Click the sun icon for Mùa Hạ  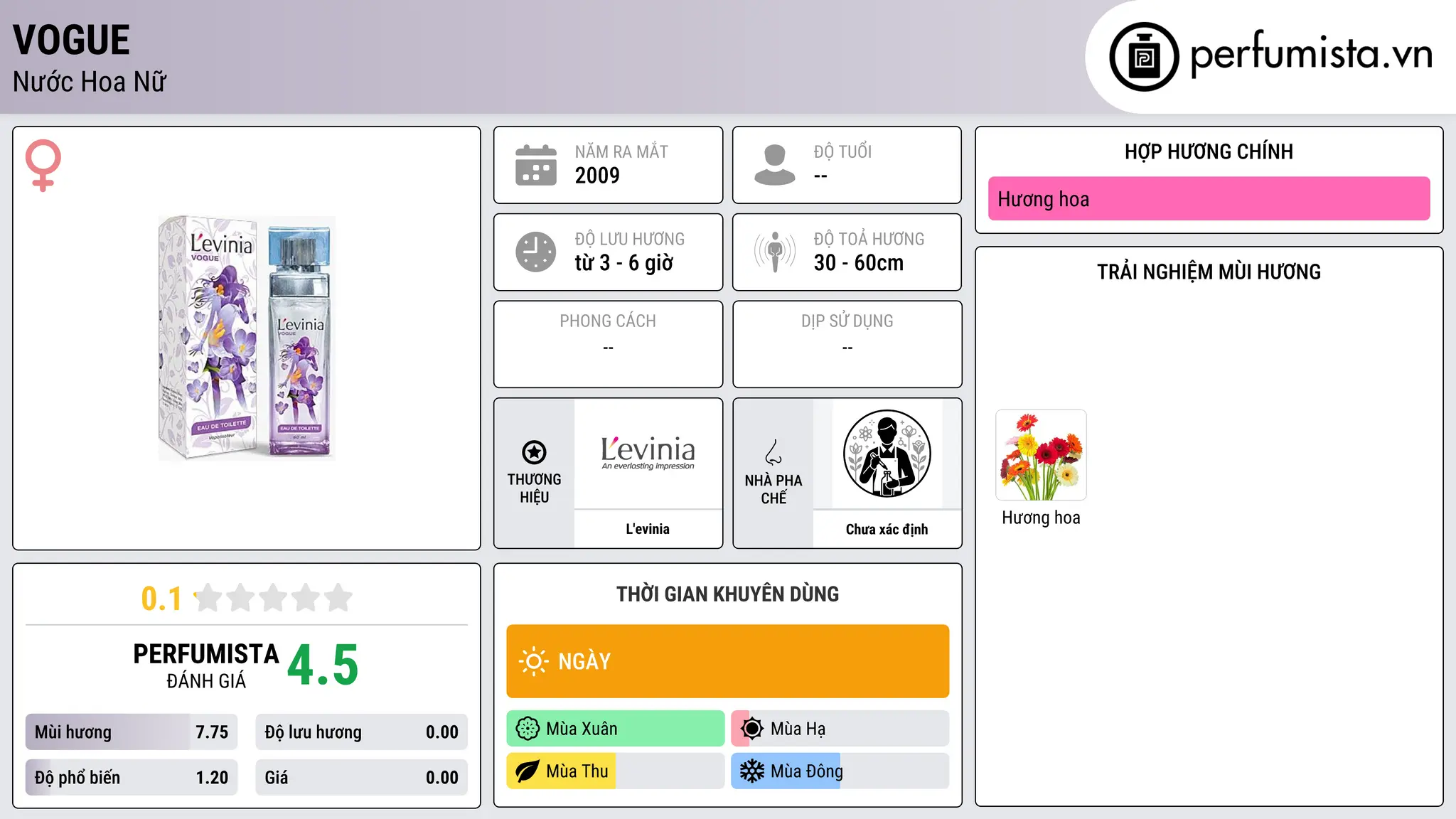(x=752, y=729)
